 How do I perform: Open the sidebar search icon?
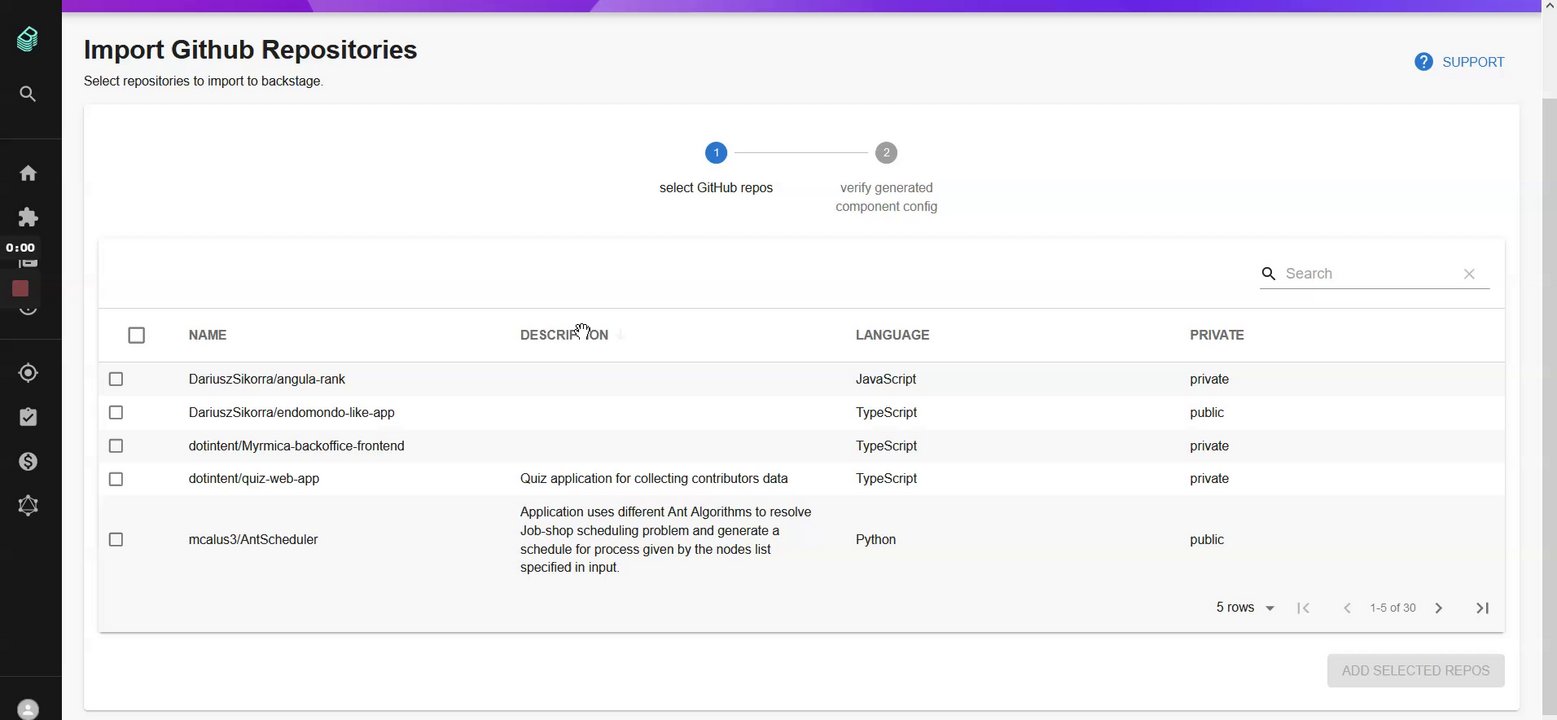click(x=28, y=94)
